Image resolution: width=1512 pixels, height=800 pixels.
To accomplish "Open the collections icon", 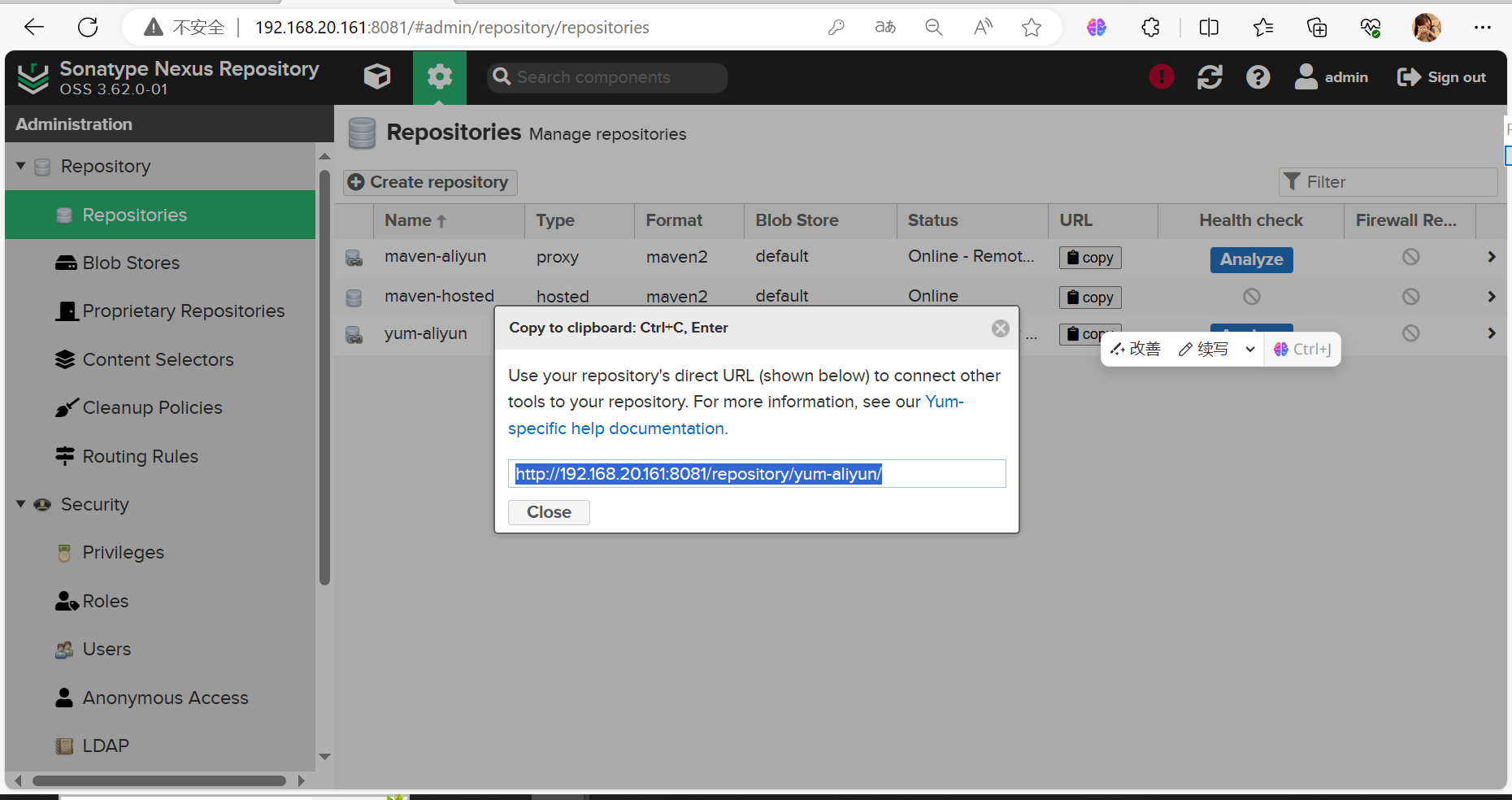I will click(1317, 28).
